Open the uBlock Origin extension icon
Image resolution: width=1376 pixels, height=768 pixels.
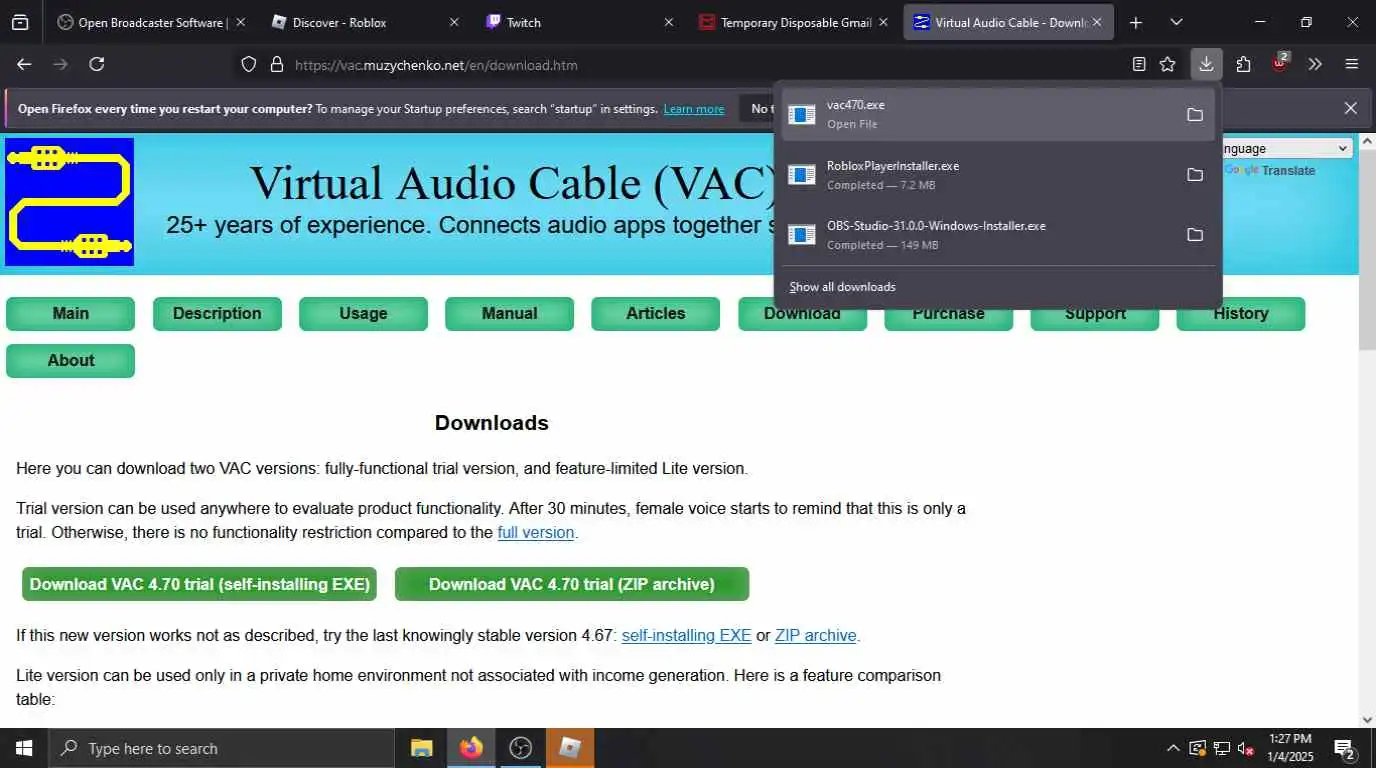[1280, 63]
